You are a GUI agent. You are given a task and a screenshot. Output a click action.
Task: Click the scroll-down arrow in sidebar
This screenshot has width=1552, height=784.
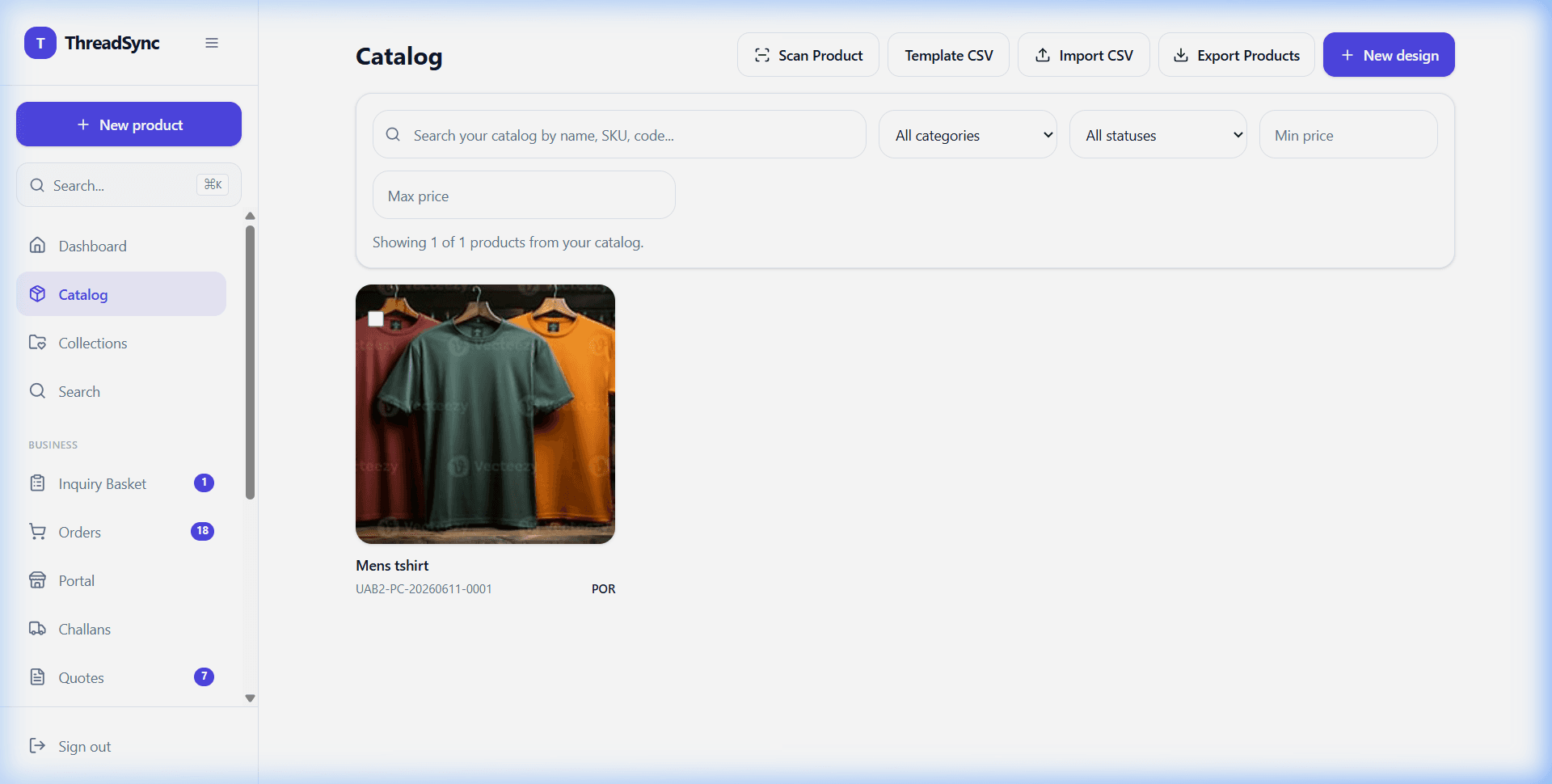[250, 698]
